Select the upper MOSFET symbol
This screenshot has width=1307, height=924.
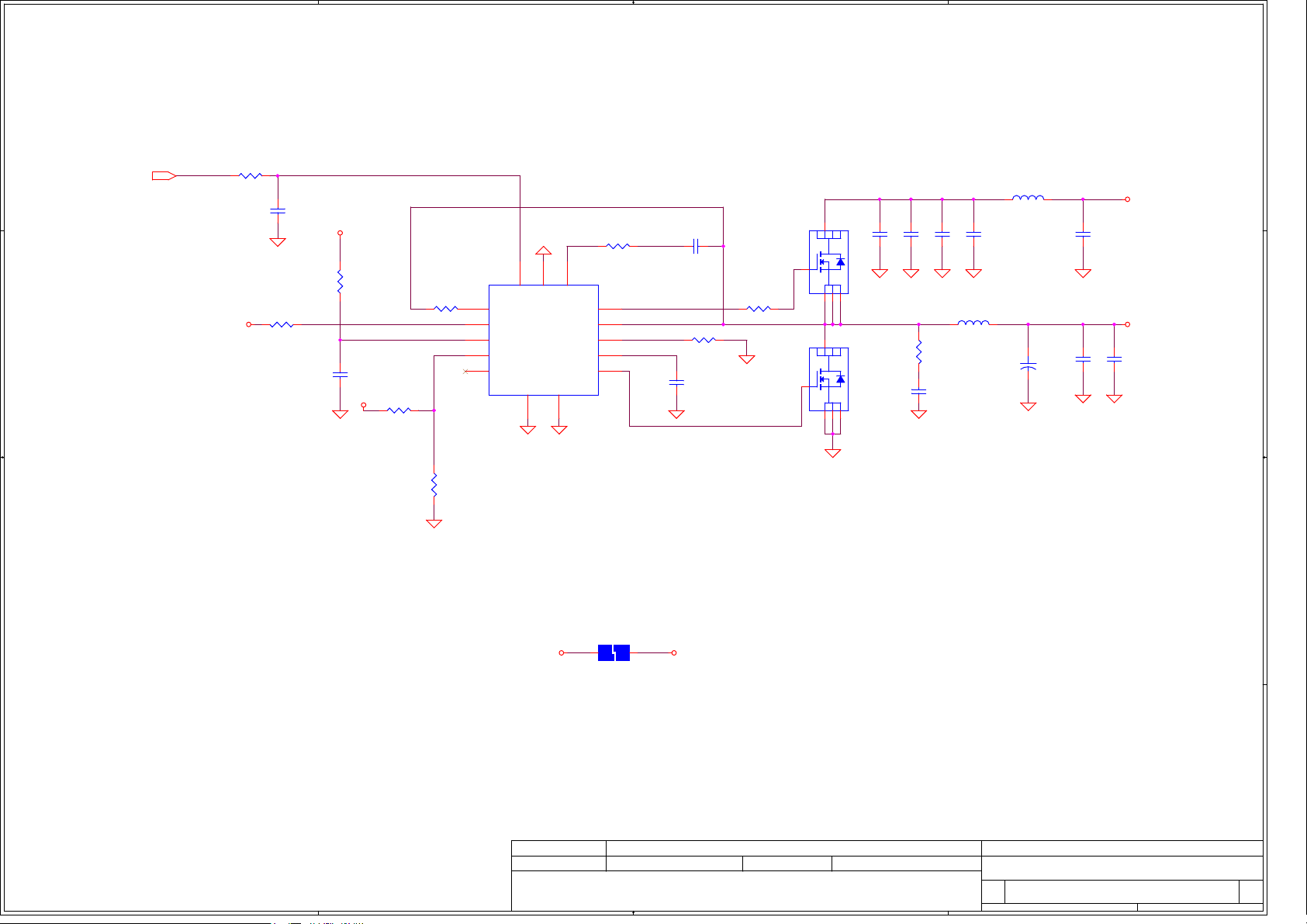coord(828,262)
